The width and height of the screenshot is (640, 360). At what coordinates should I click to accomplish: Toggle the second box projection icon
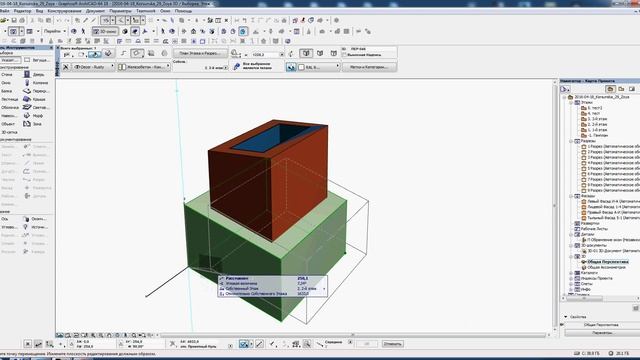[320, 53]
